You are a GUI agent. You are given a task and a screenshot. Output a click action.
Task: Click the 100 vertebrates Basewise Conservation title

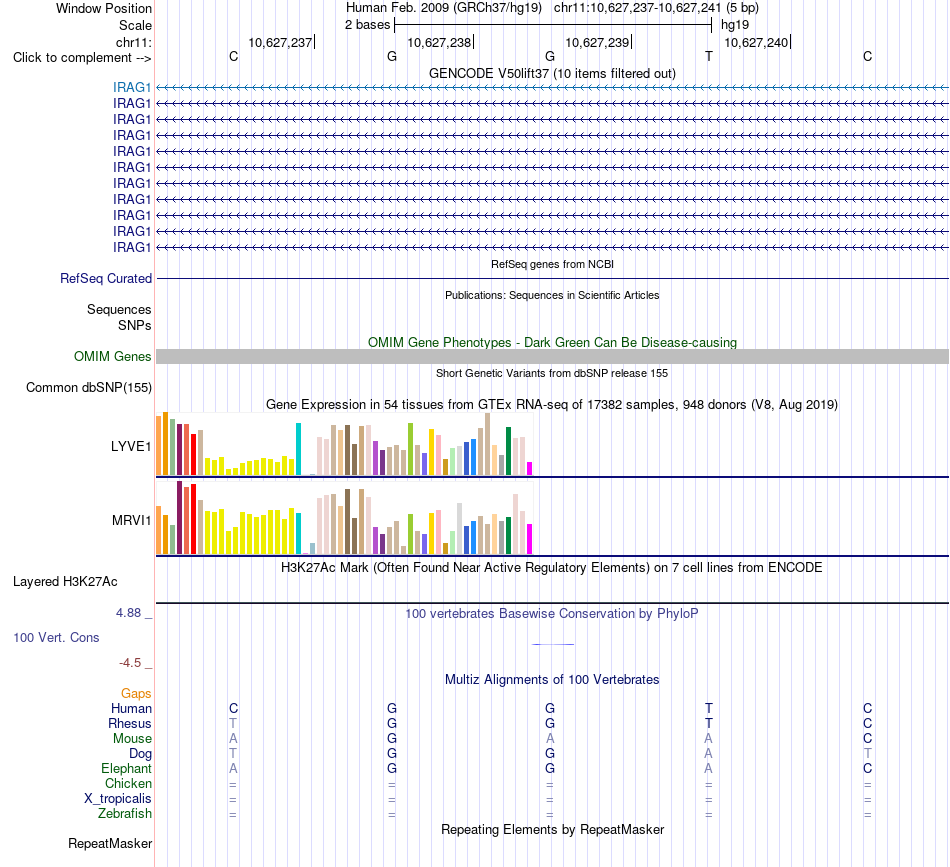point(552,614)
